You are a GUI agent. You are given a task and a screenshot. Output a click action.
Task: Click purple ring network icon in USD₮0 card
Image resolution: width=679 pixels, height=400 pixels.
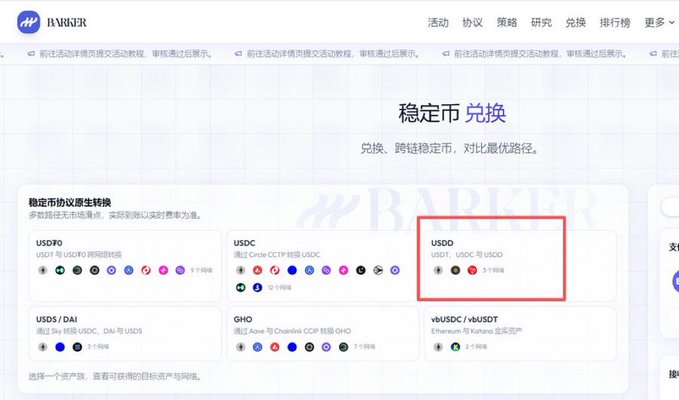tap(111, 271)
